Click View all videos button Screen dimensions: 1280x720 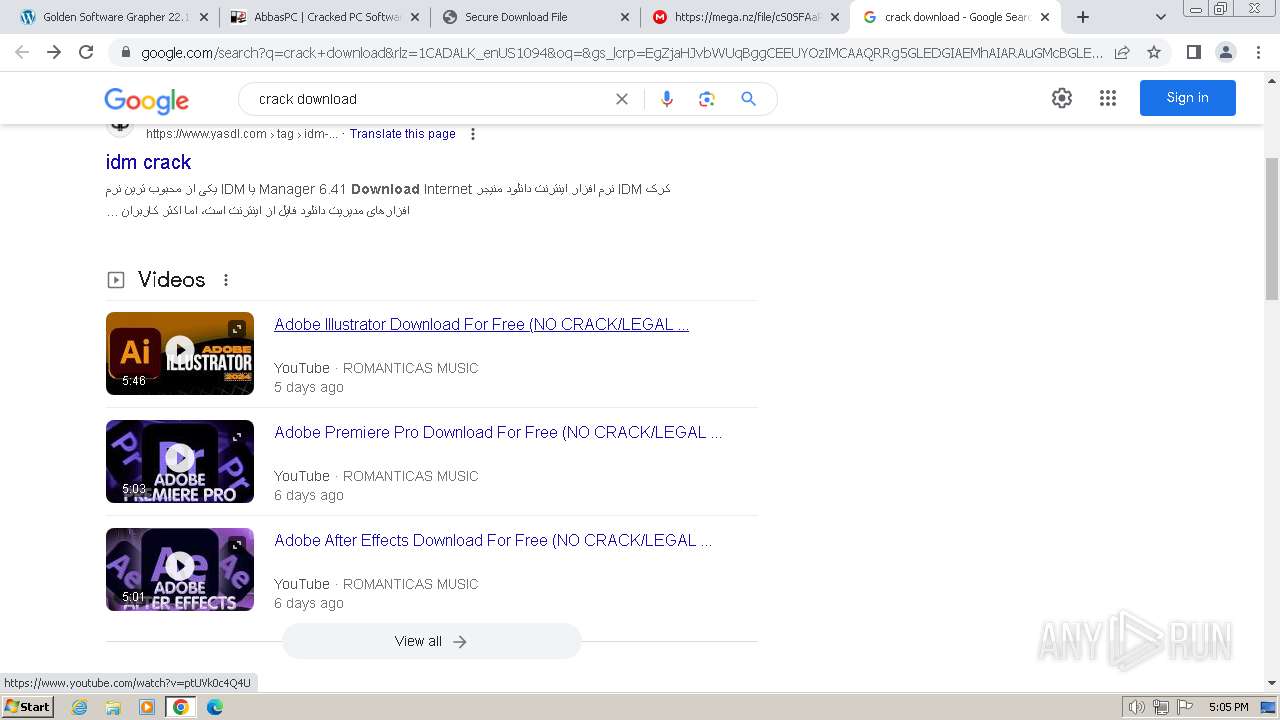pyautogui.click(x=431, y=641)
